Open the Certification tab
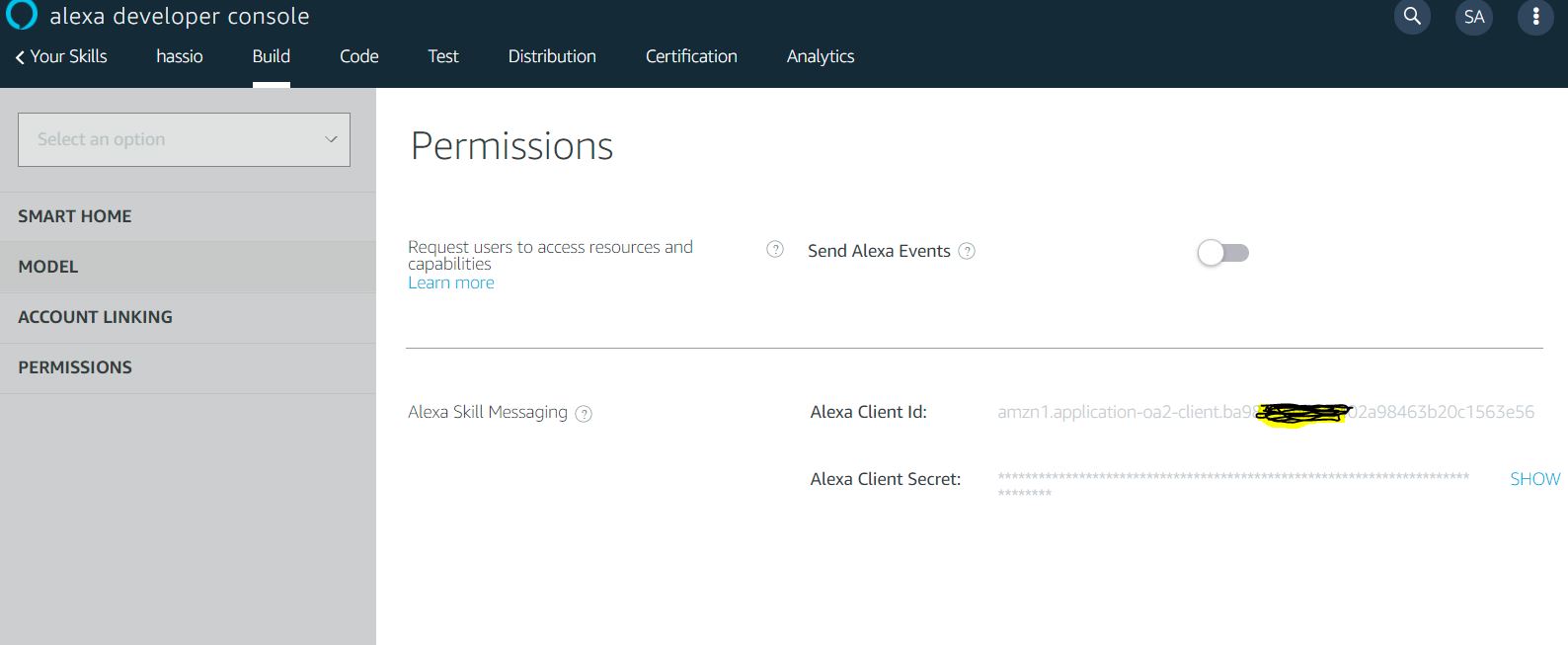This screenshot has width=1568, height=645. pyautogui.click(x=691, y=56)
